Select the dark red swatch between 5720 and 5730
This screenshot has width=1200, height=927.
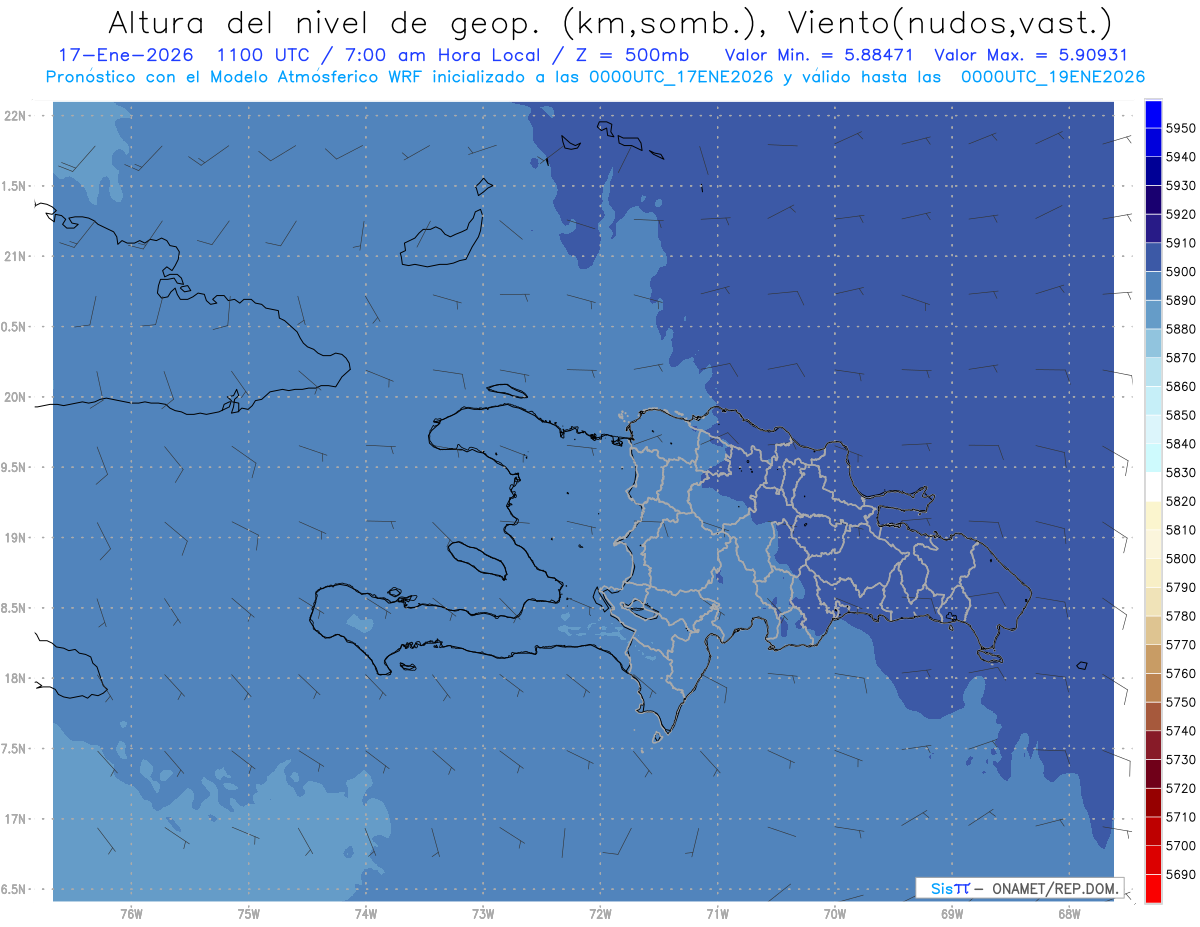coord(1153,773)
